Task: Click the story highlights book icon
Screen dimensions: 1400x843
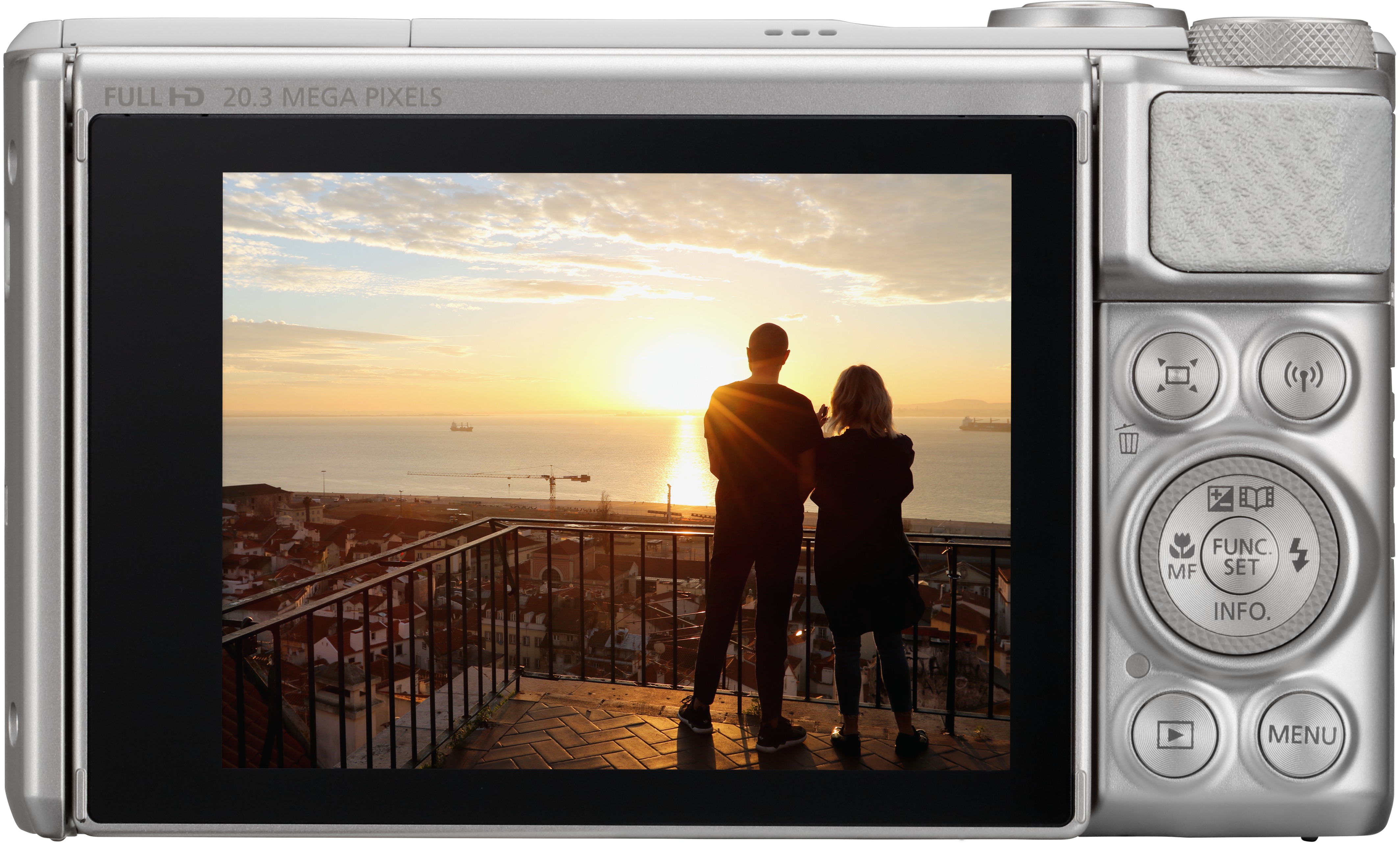Action: pyautogui.click(x=1256, y=498)
